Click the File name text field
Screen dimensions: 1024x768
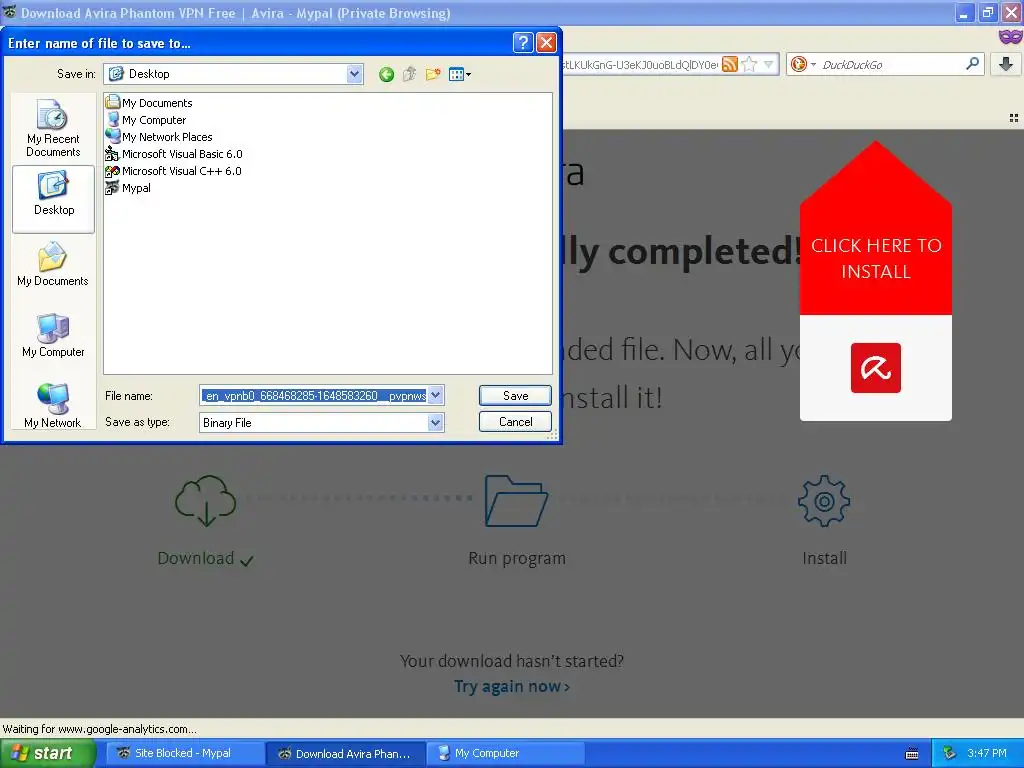pos(314,396)
